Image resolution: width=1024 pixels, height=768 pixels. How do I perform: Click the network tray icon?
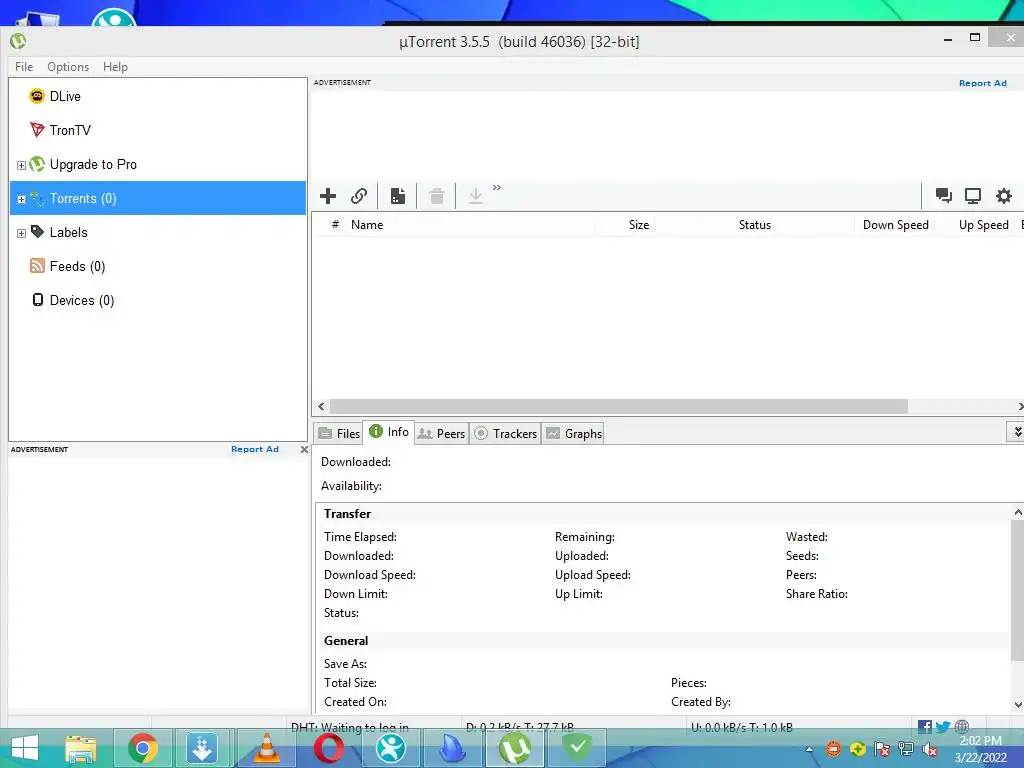(x=906, y=749)
